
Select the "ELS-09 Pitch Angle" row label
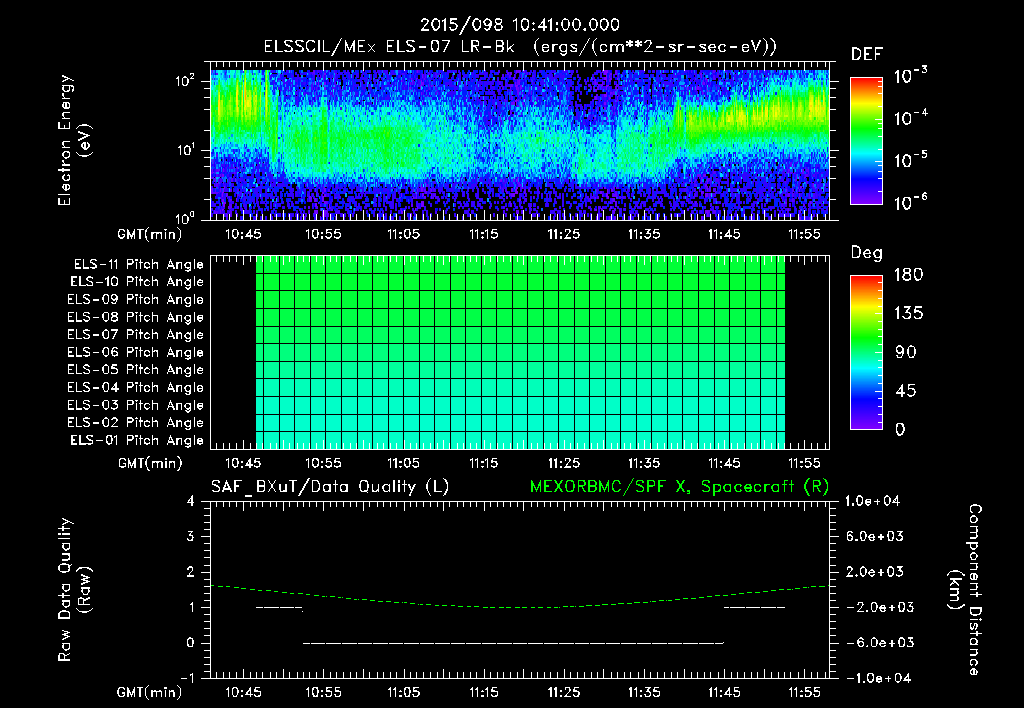(135, 299)
